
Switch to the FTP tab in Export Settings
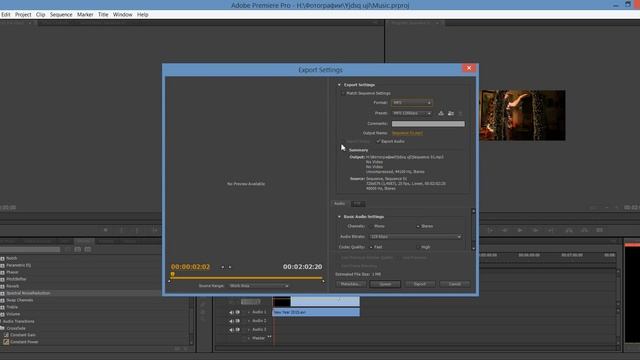[358, 203]
